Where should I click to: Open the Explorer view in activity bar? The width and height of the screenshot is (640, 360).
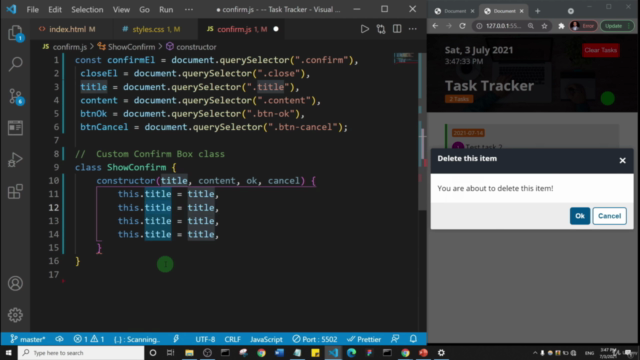coord(15,33)
